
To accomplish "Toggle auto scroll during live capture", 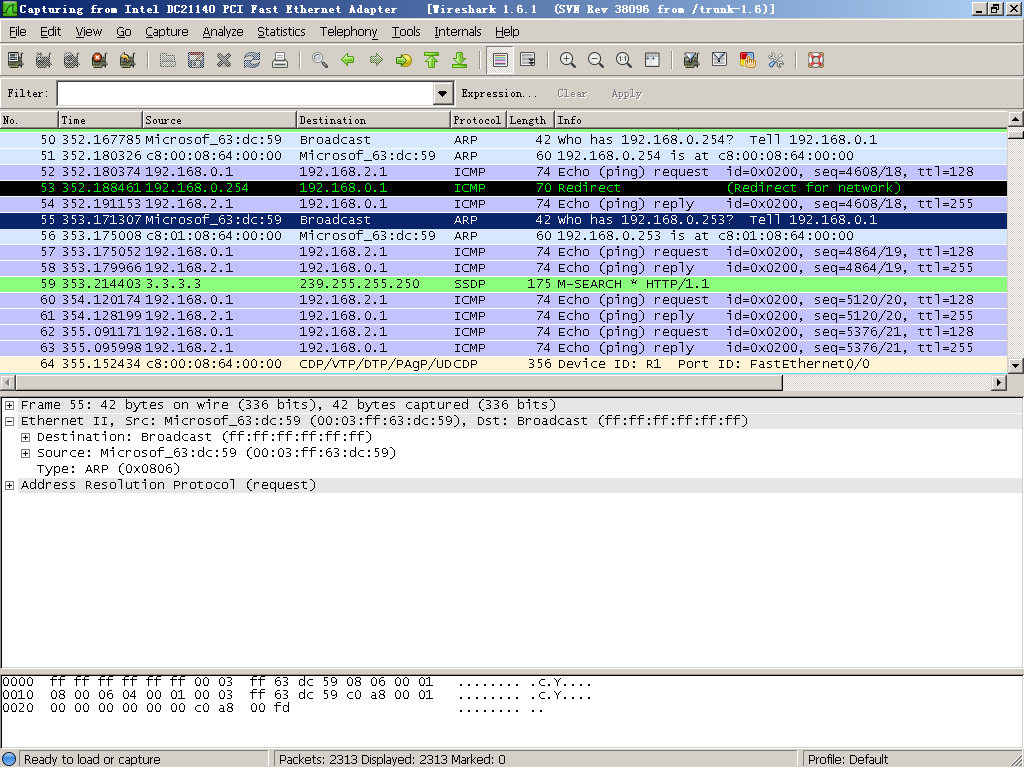I will [528, 60].
